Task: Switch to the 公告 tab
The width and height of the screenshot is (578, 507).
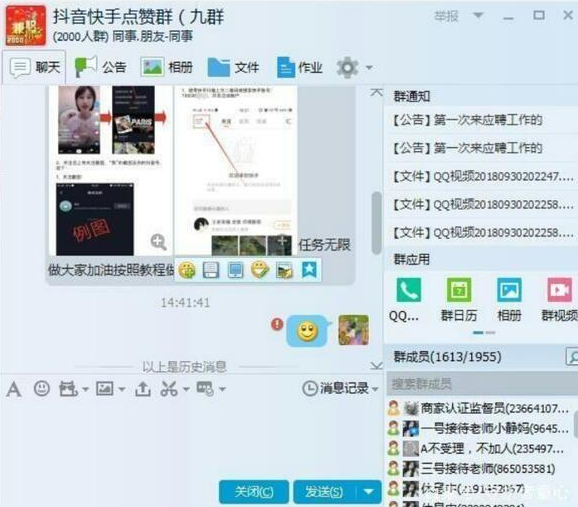Action: 100,67
